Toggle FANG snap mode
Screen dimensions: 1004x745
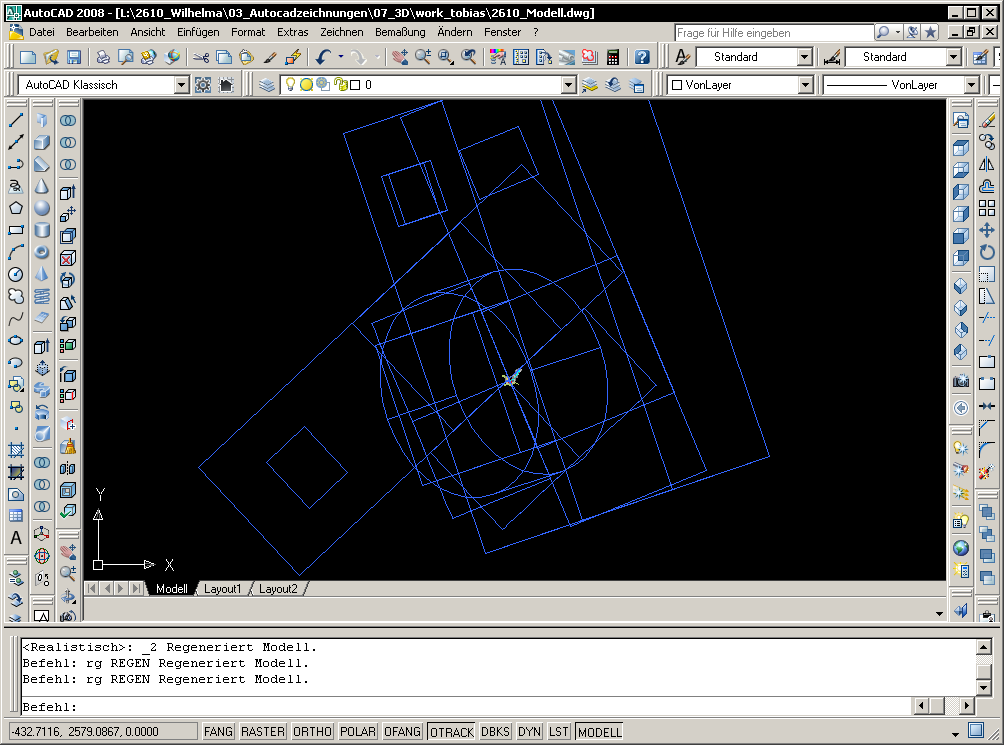pos(218,732)
